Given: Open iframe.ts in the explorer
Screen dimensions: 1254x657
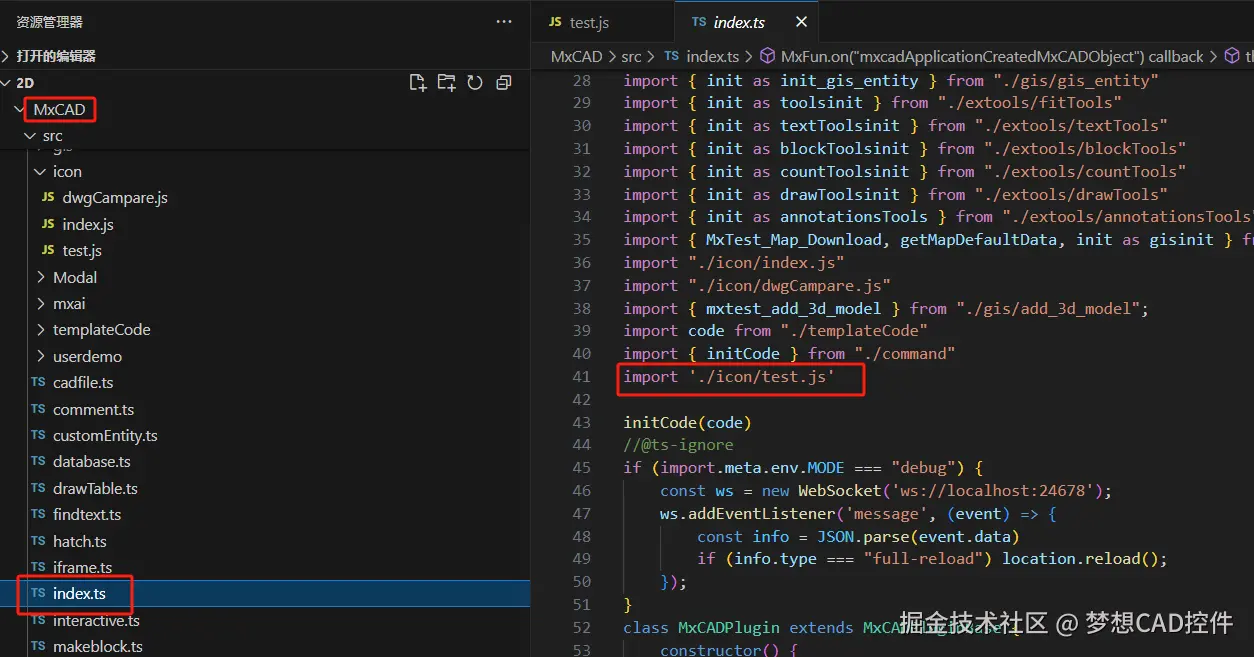Looking at the screenshot, I should 82,567.
